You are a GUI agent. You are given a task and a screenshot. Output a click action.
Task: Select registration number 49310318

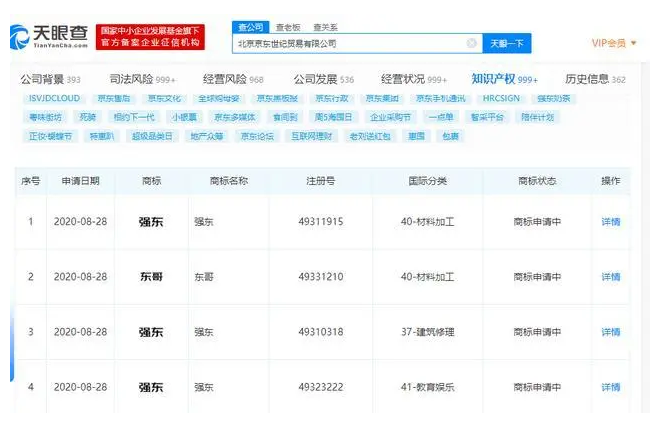coord(321,332)
